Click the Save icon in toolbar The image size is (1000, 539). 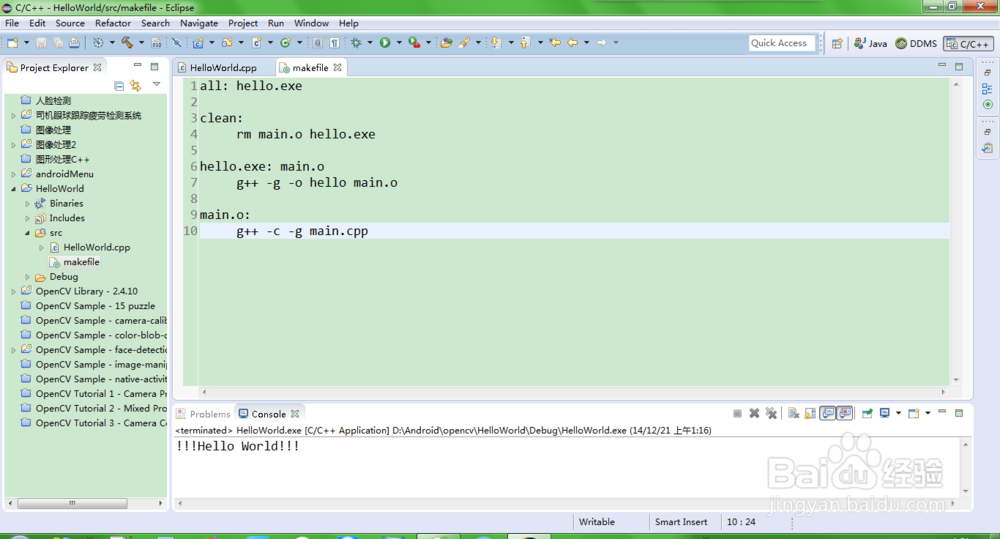pos(41,43)
